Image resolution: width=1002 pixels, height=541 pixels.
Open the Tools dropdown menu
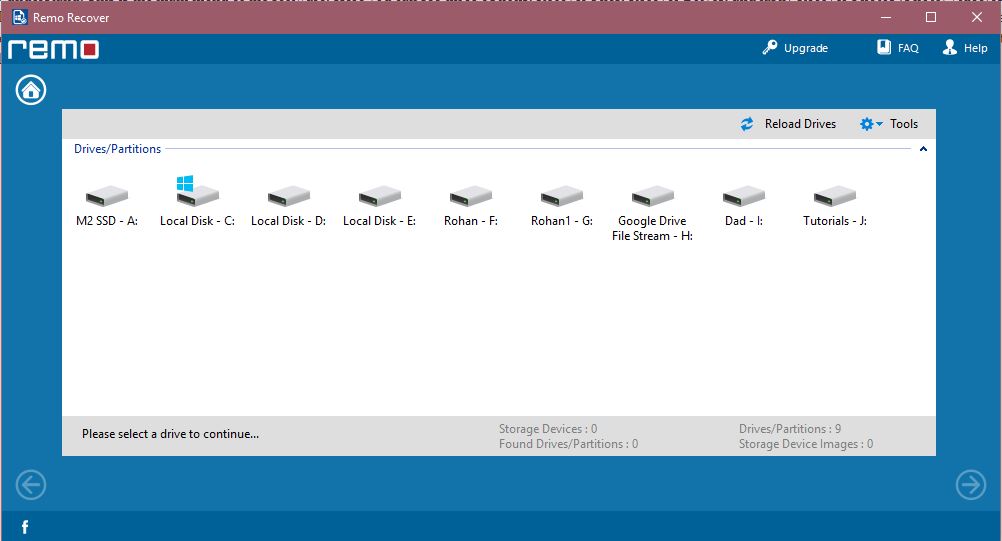click(888, 124)
